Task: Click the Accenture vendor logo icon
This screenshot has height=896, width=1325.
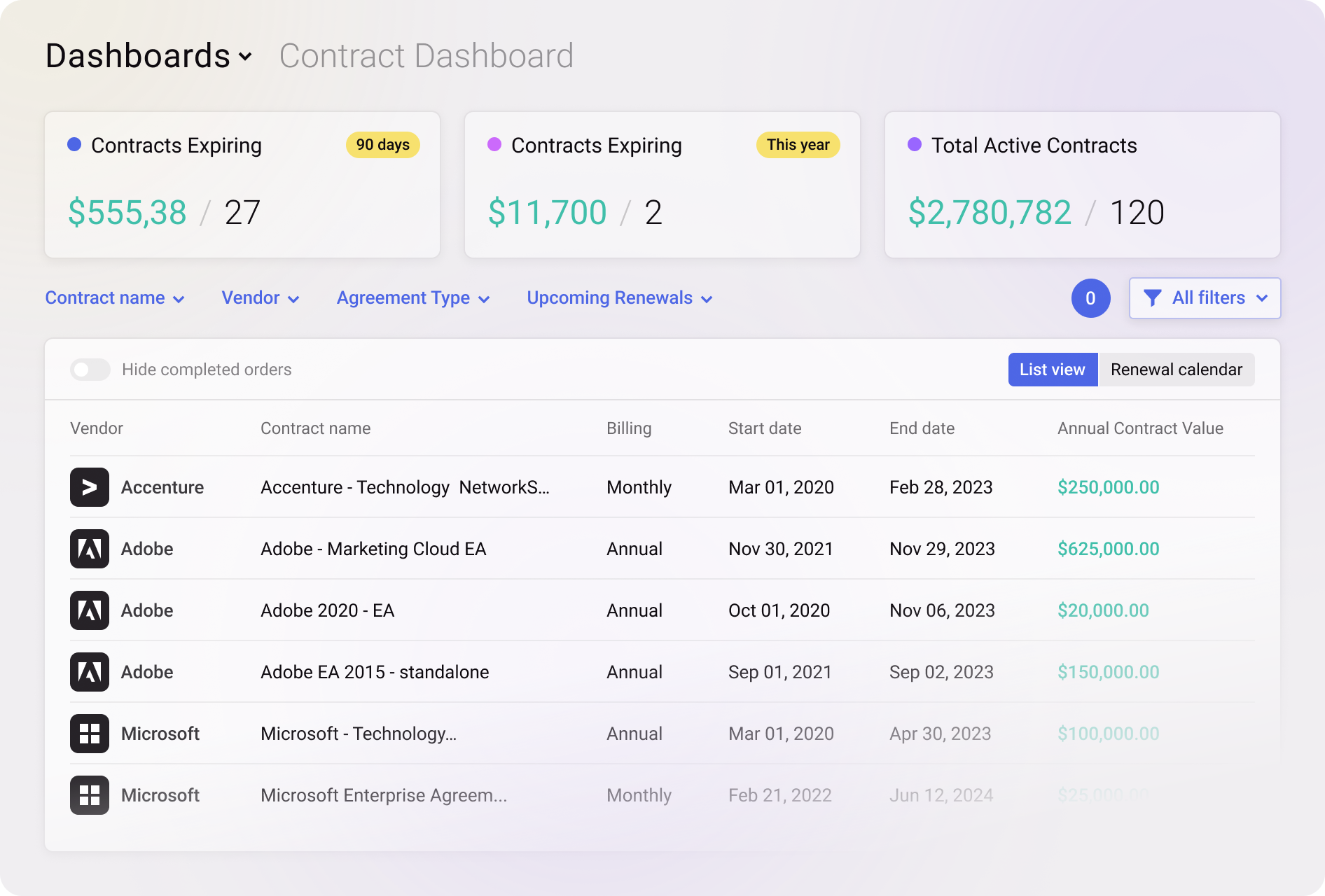Action: click(90, 487)
